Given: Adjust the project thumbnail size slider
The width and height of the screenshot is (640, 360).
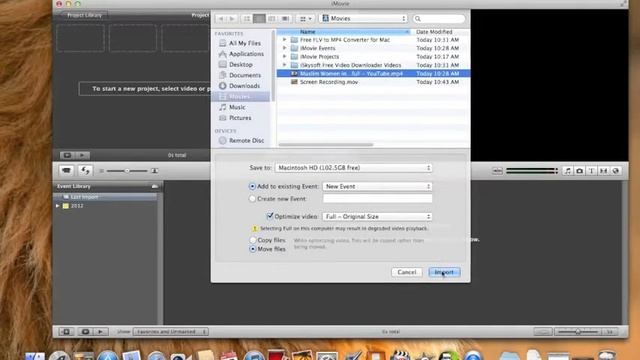Looking at the screenshot, I should [x=127, y=171].
